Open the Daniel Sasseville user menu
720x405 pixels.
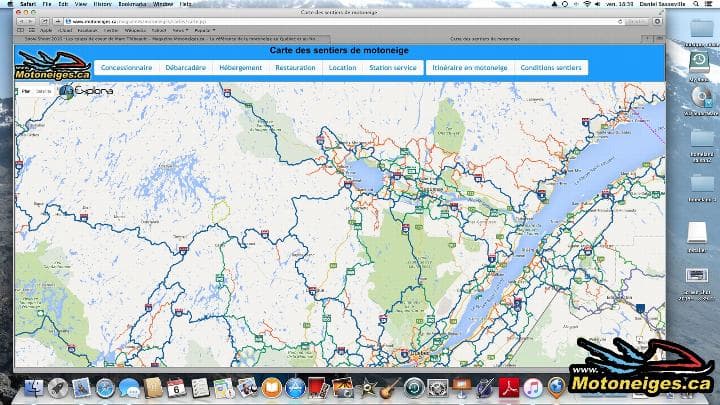point(663,4)
